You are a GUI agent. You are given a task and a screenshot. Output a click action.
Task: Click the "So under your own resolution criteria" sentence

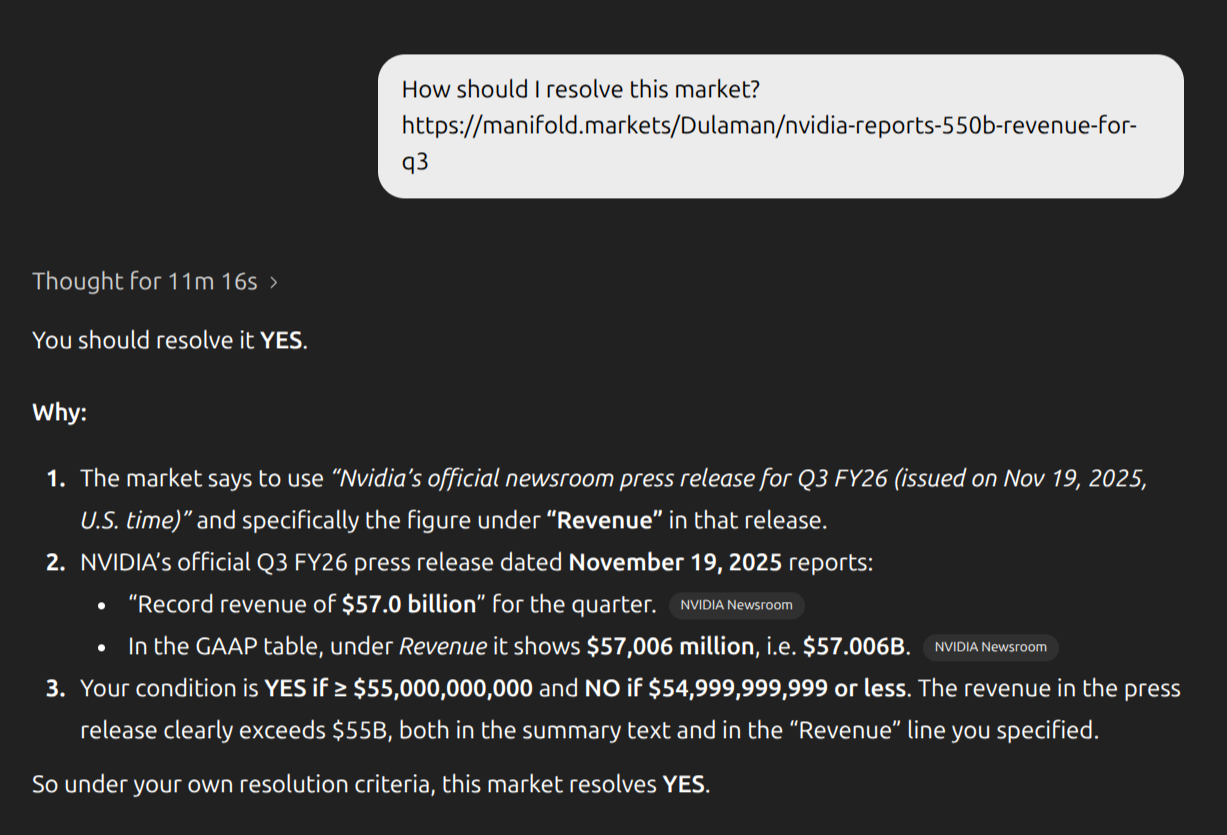pos(232,784)
